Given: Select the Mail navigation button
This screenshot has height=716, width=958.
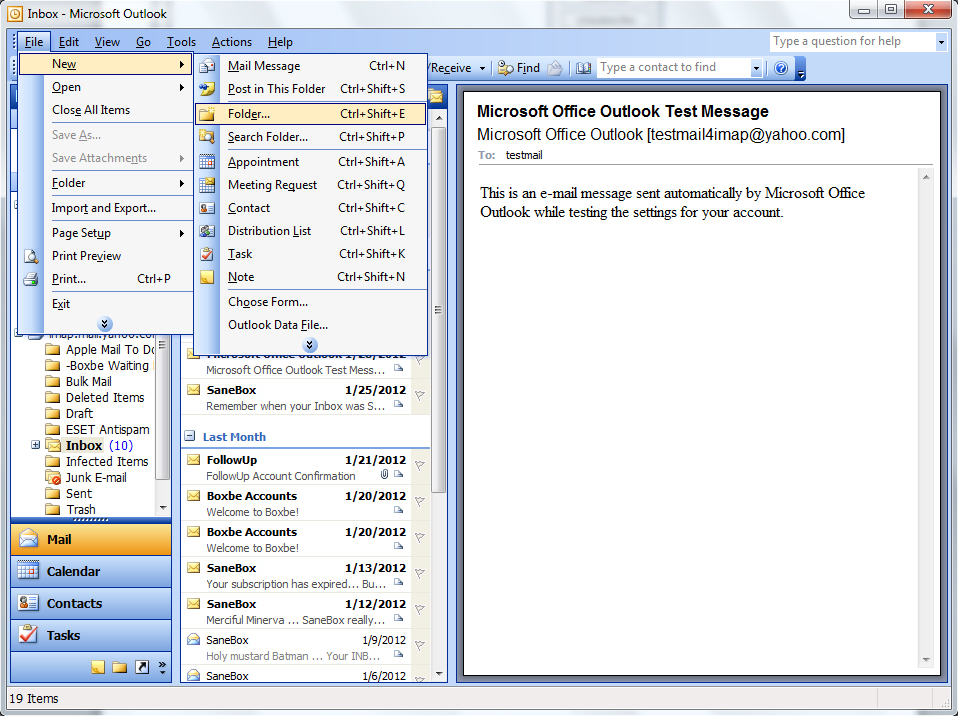Looking at the screenshot, I should tap(91, 539).
